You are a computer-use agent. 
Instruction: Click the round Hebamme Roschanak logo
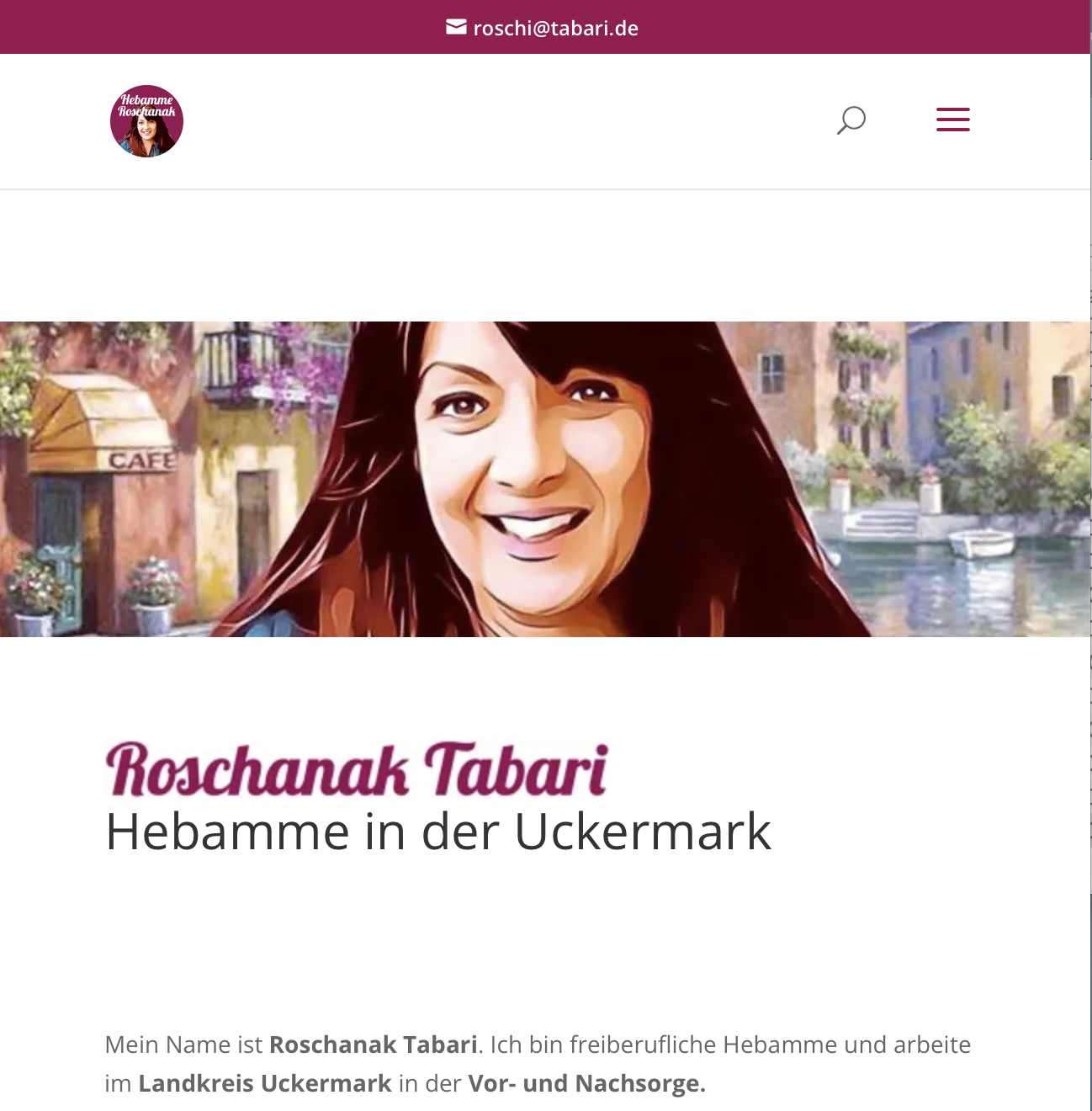[x=146, y=121]
